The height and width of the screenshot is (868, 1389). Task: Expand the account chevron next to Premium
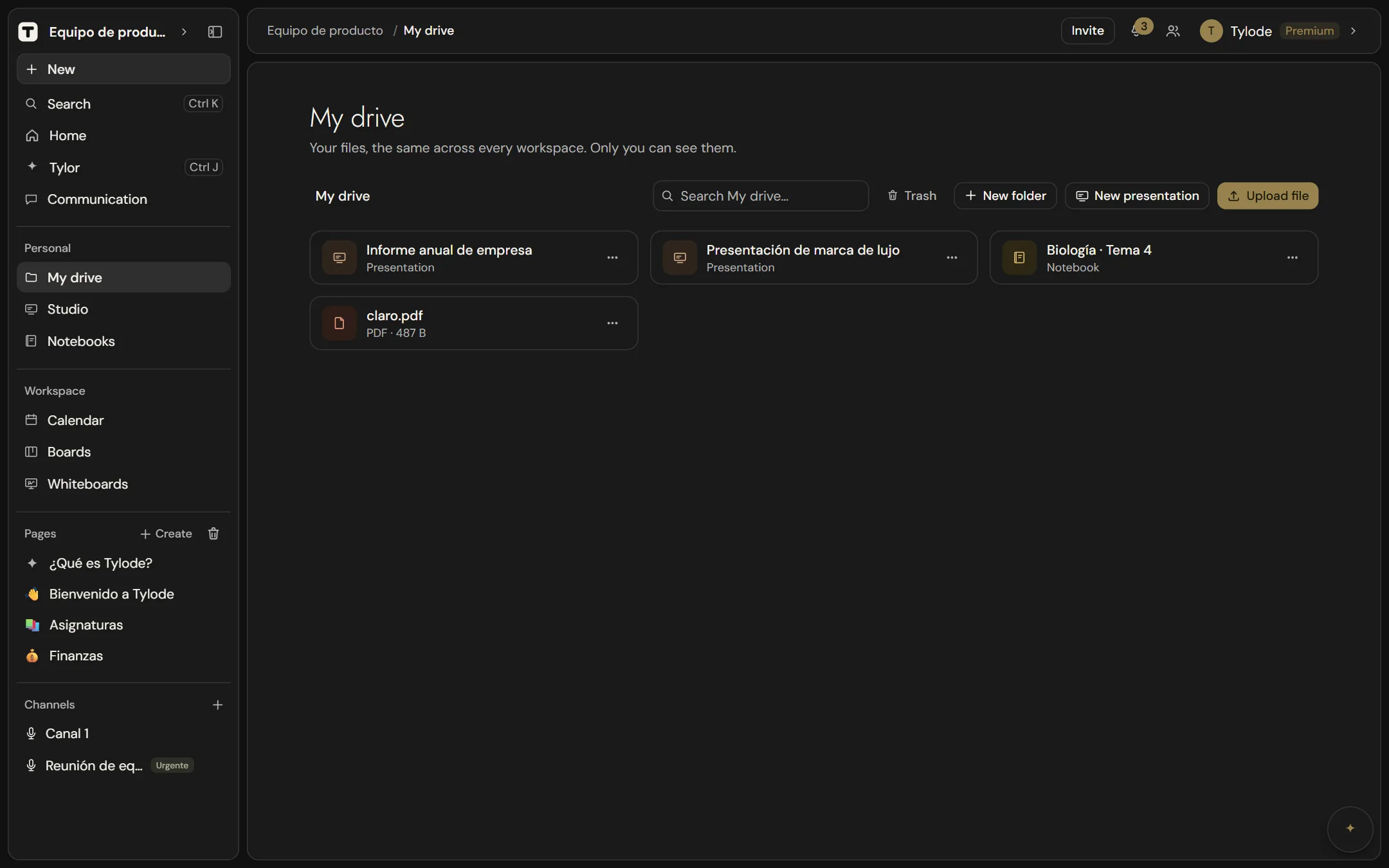click(1353, 31)
